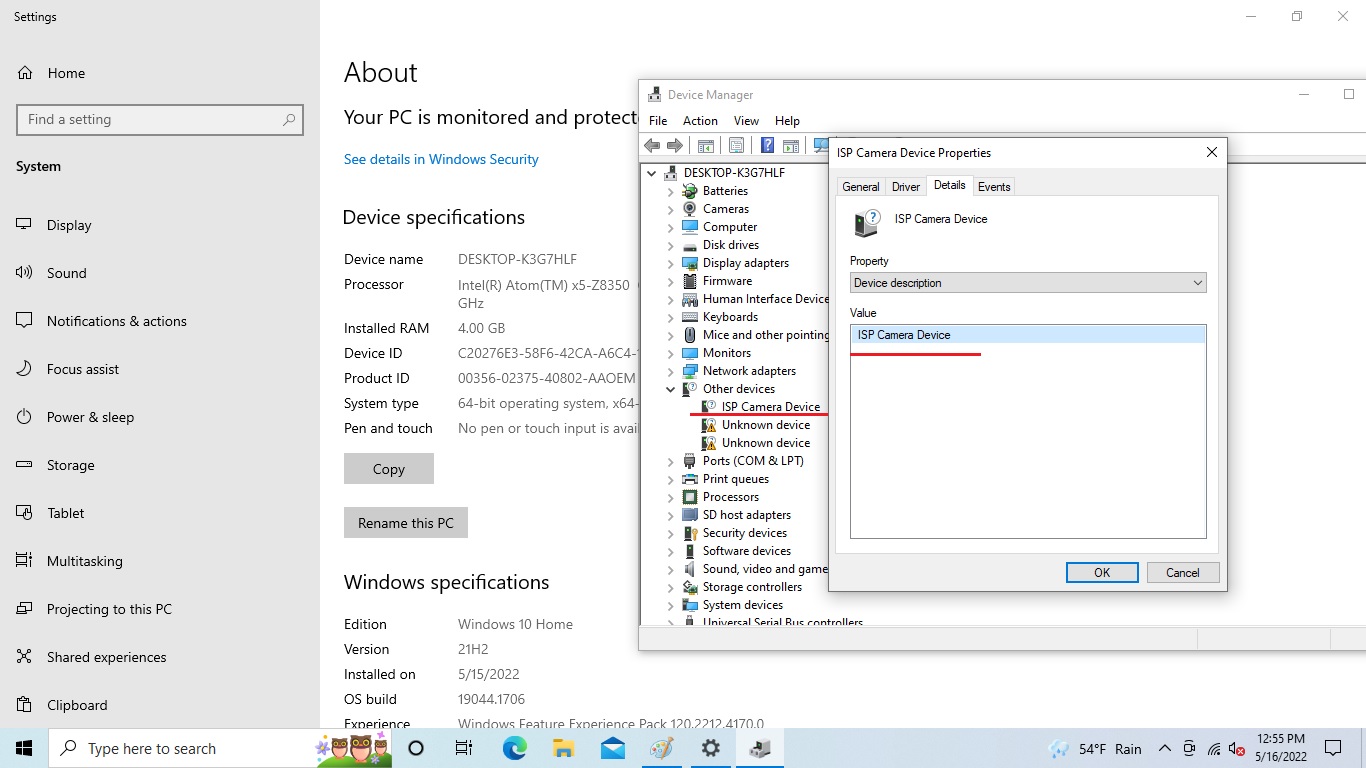The image size is (1366, 768).
Task: Open notification center on taskbar
Action: pyautogui.click(x=1332, y=748)
